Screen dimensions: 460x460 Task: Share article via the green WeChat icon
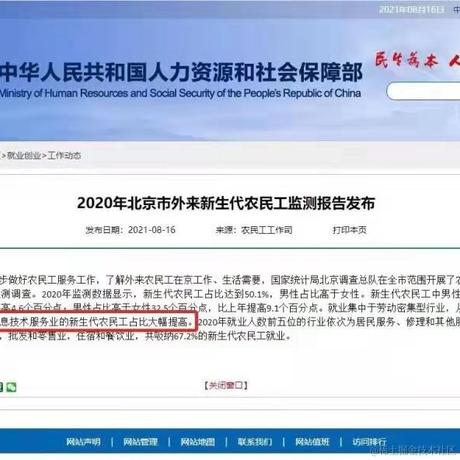11,387
